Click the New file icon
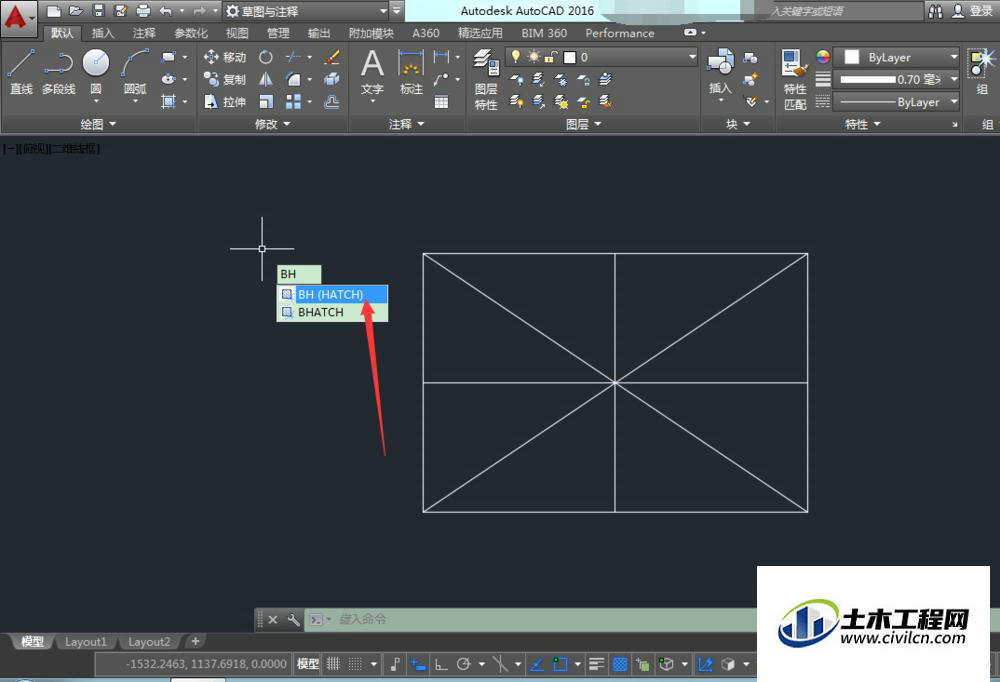The width and height of the screenshot is (1000, 682). [x=54, y=11]
